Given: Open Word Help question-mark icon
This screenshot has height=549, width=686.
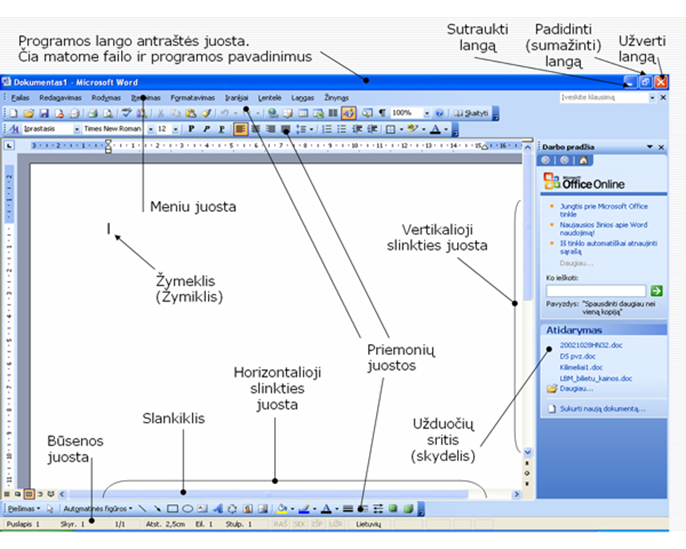Looking at the screenshot, I should tap(440, 113).
